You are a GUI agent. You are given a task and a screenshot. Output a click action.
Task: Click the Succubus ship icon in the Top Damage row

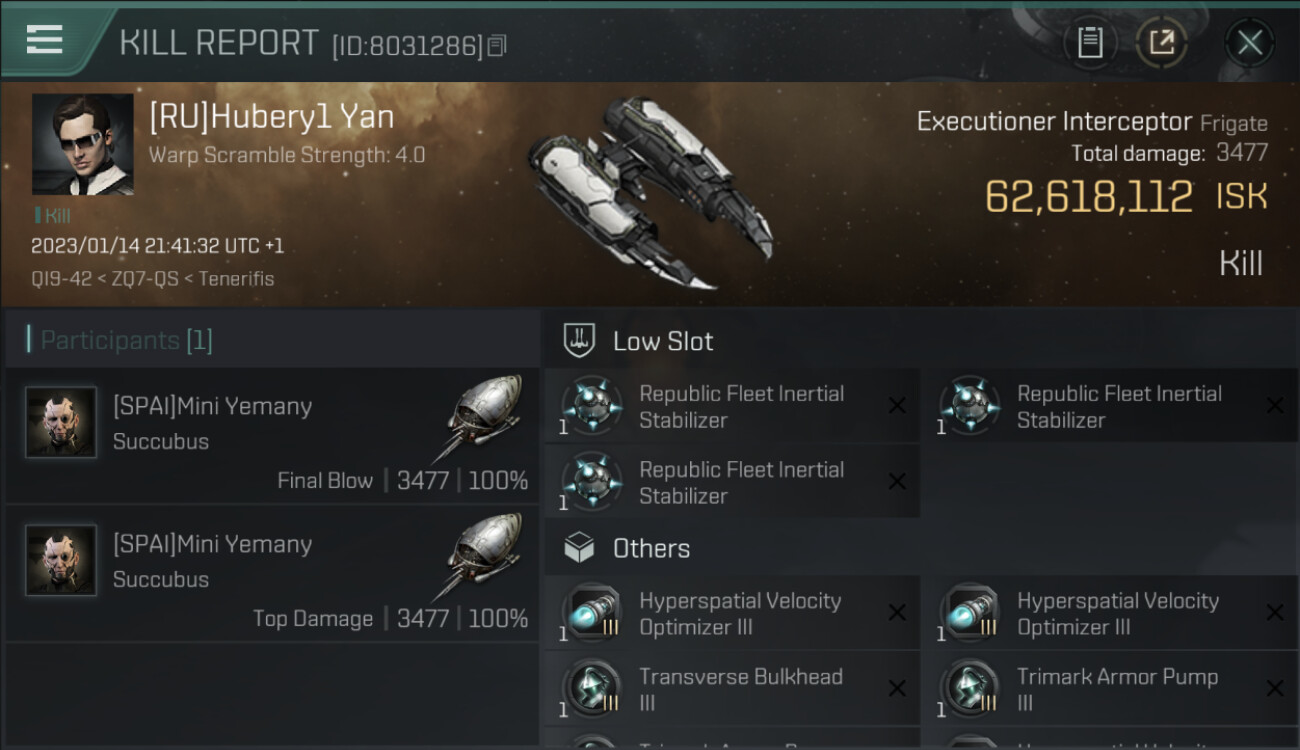point(484,560)
